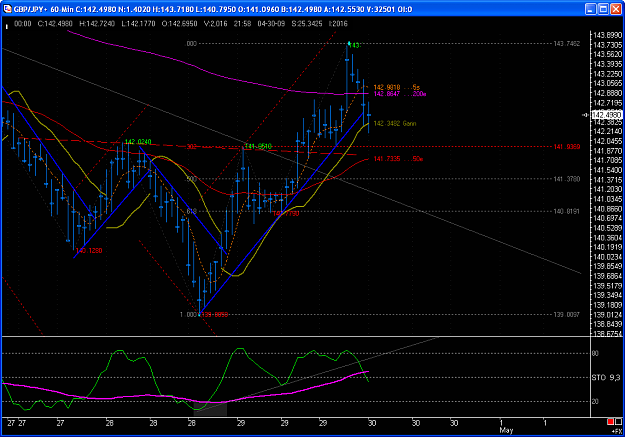625x437 pixels.
Task: Click the 140.0234 price axis label
Action: 607,257
